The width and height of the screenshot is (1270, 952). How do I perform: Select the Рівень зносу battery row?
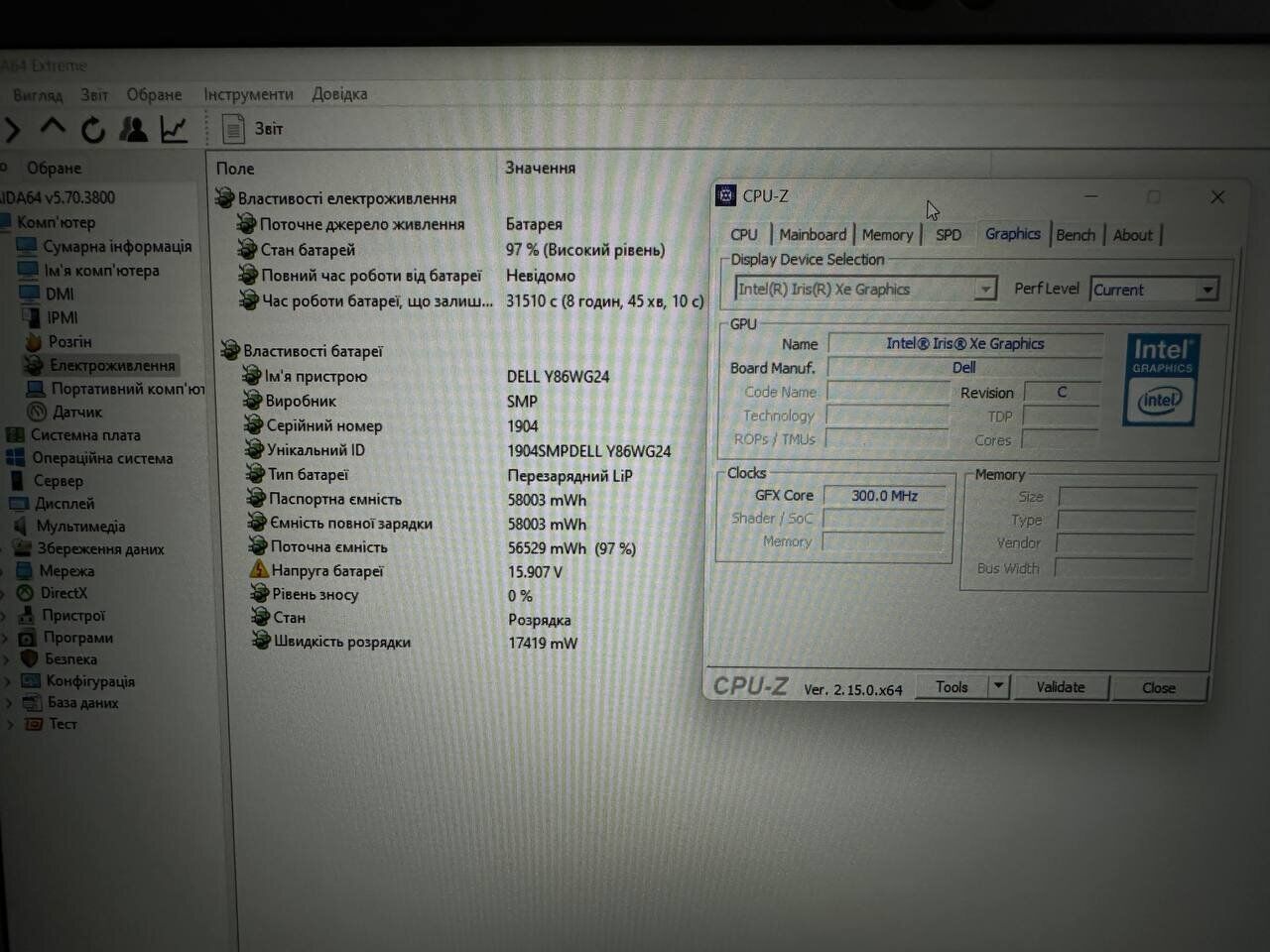[x=315, y=595]
